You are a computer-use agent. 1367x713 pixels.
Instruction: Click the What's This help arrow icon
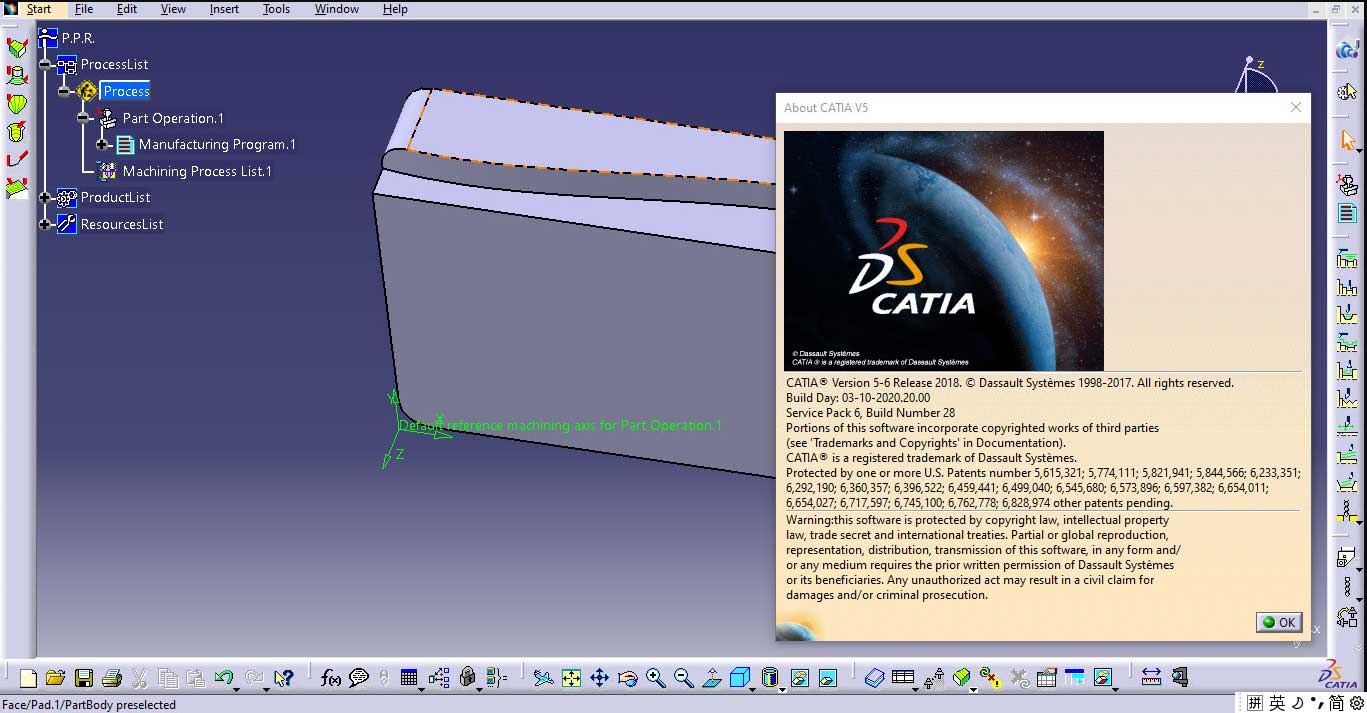click(x=283, y=677)
